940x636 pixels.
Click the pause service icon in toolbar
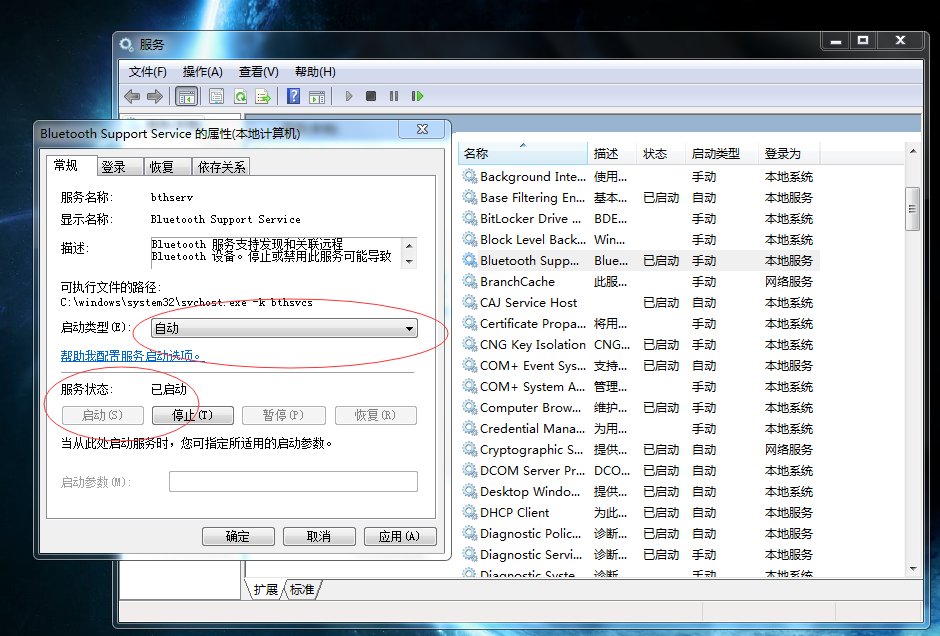(394, 96)
